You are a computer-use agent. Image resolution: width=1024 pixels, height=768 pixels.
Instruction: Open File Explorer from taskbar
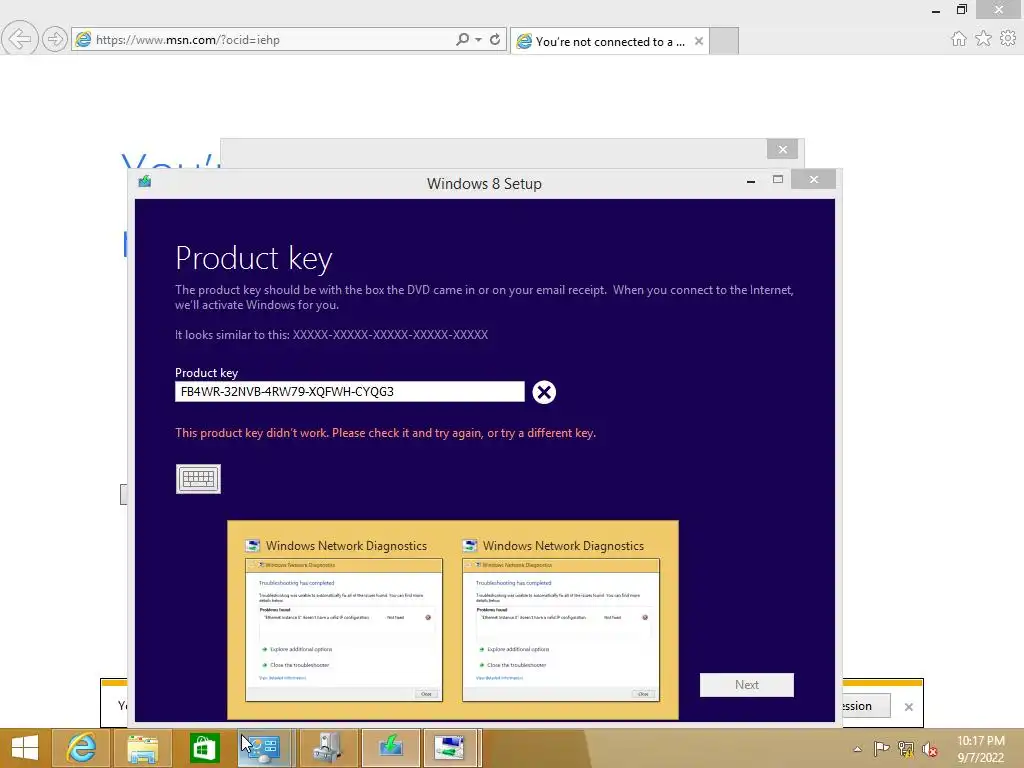[142, 748]
